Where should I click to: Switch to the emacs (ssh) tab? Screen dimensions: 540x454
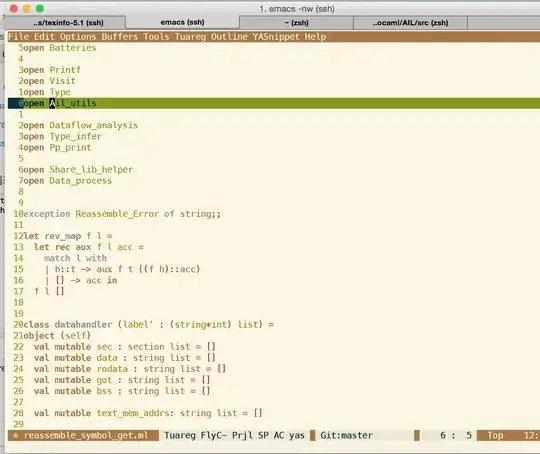[182, 22]
